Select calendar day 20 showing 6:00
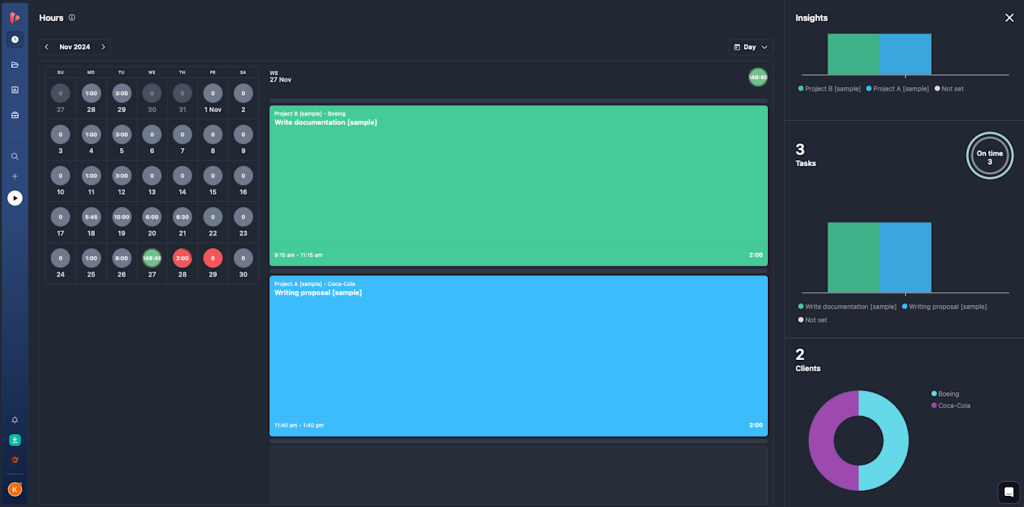Viewport: 1024px width, 507px height. pos(152,223)
